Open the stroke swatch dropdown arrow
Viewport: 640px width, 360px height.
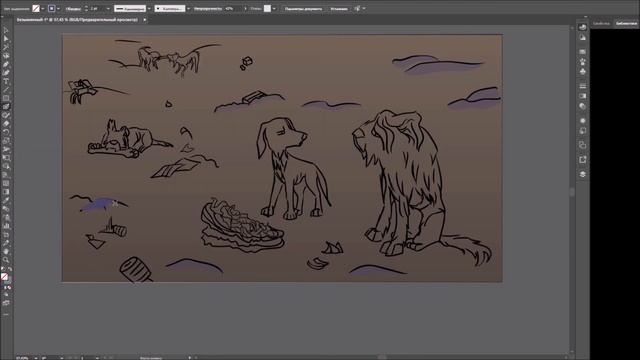tap(58, 9)
